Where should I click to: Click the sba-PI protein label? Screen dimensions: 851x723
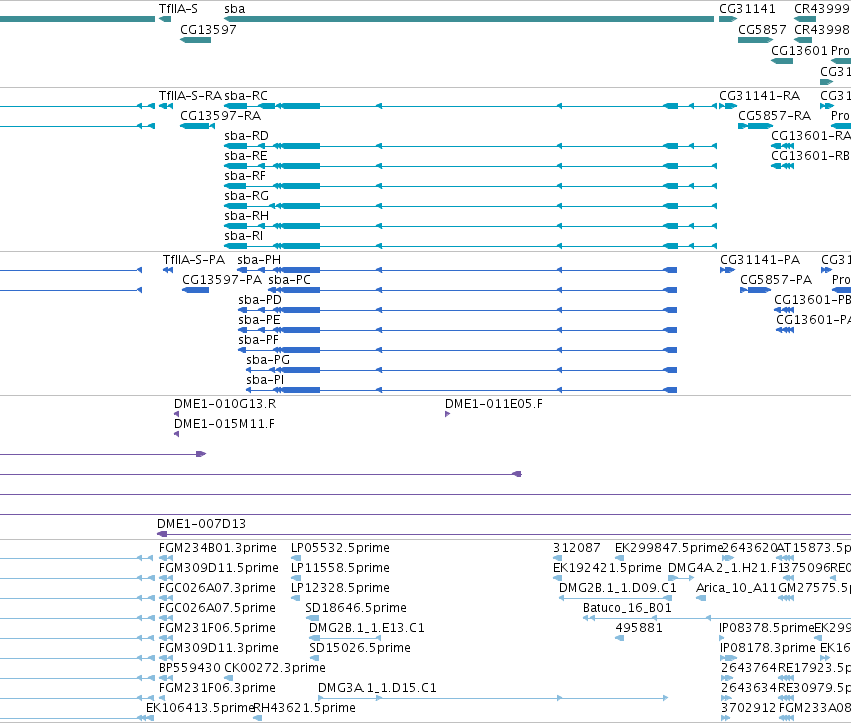[x=265, y=380]
